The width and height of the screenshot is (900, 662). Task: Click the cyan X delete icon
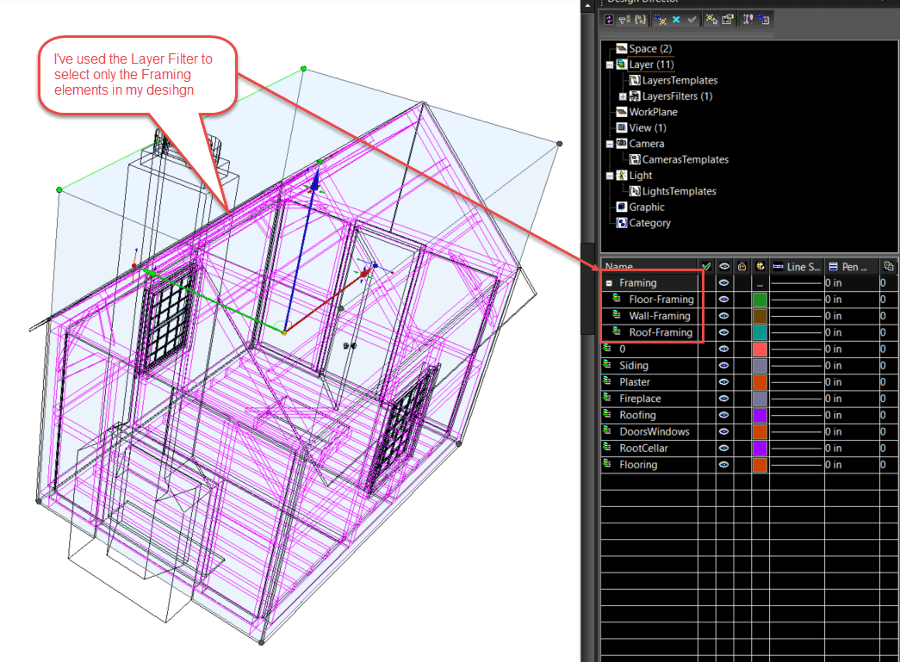[x=676, y=20]
